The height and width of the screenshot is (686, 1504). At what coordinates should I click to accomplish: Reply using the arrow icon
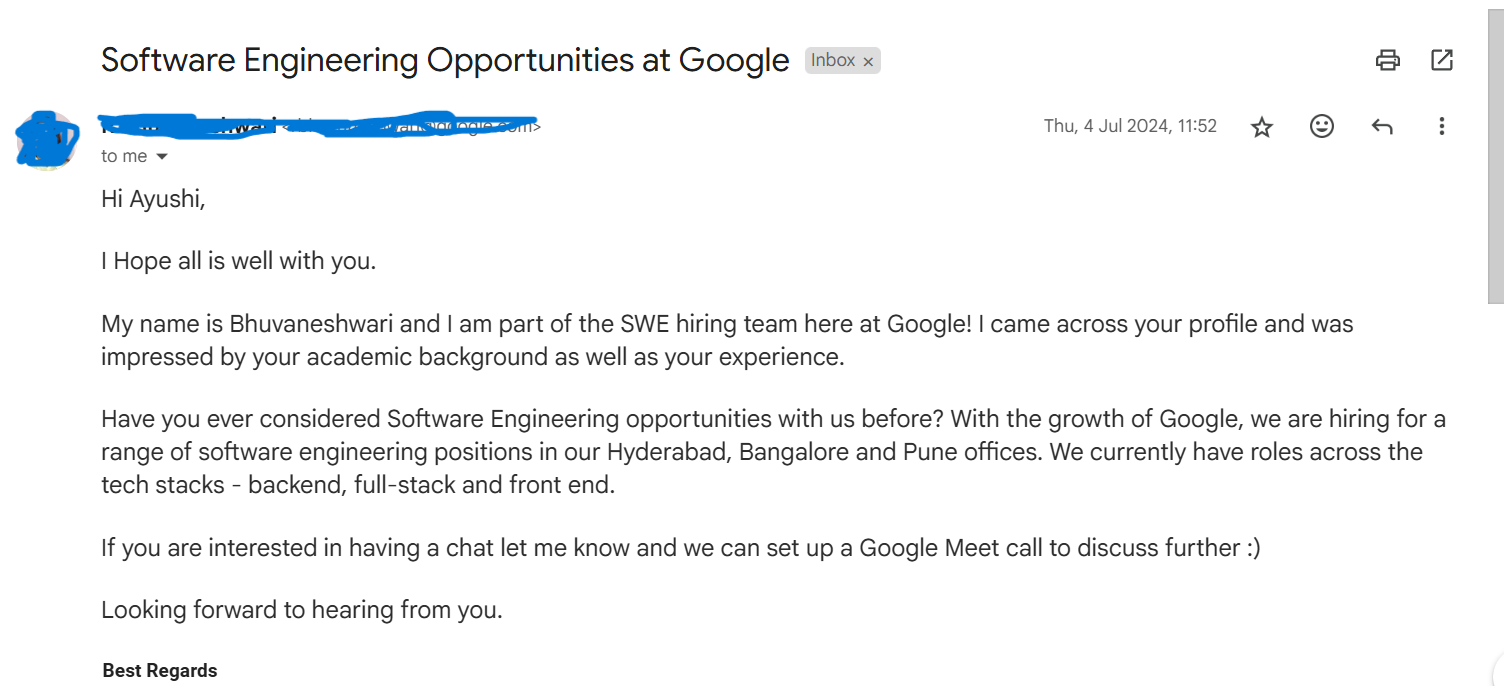[1382, 126]
